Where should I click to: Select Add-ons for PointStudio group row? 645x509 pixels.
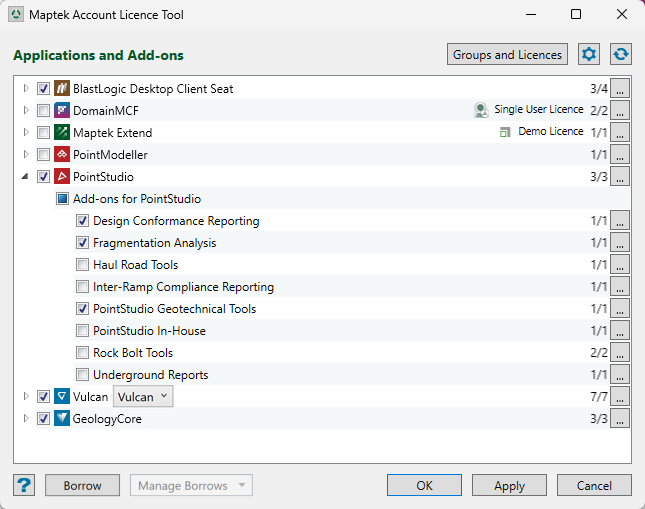tap(137, 199)
